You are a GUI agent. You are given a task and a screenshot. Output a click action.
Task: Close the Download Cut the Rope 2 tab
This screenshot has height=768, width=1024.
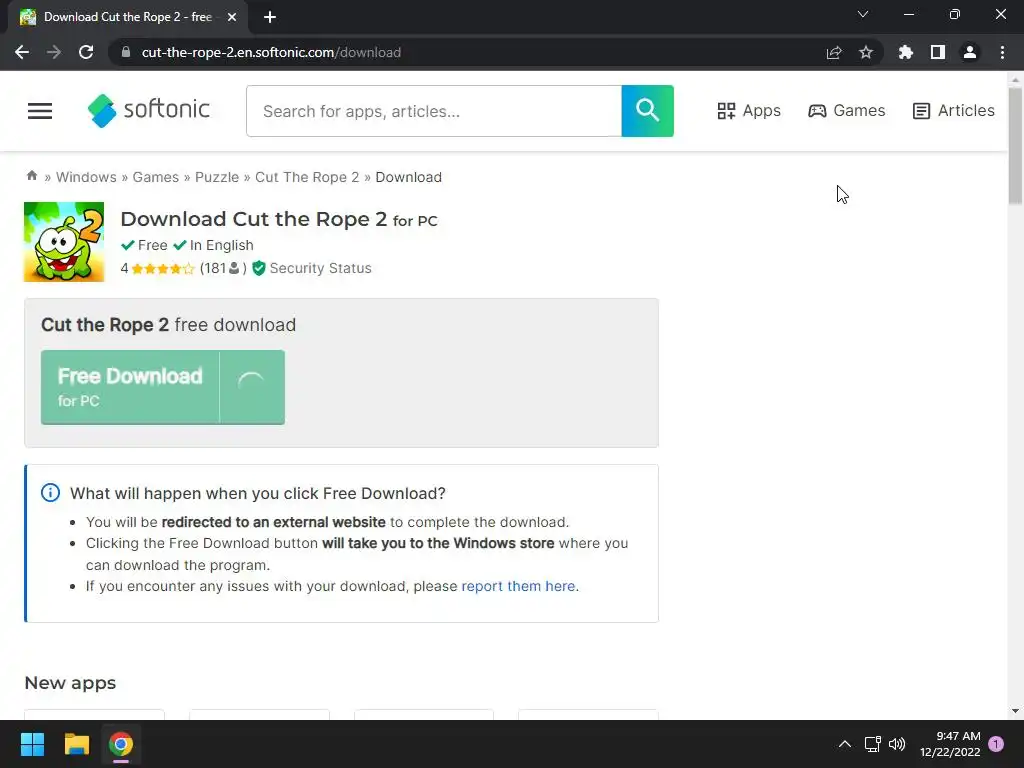[x=232, y=17]
